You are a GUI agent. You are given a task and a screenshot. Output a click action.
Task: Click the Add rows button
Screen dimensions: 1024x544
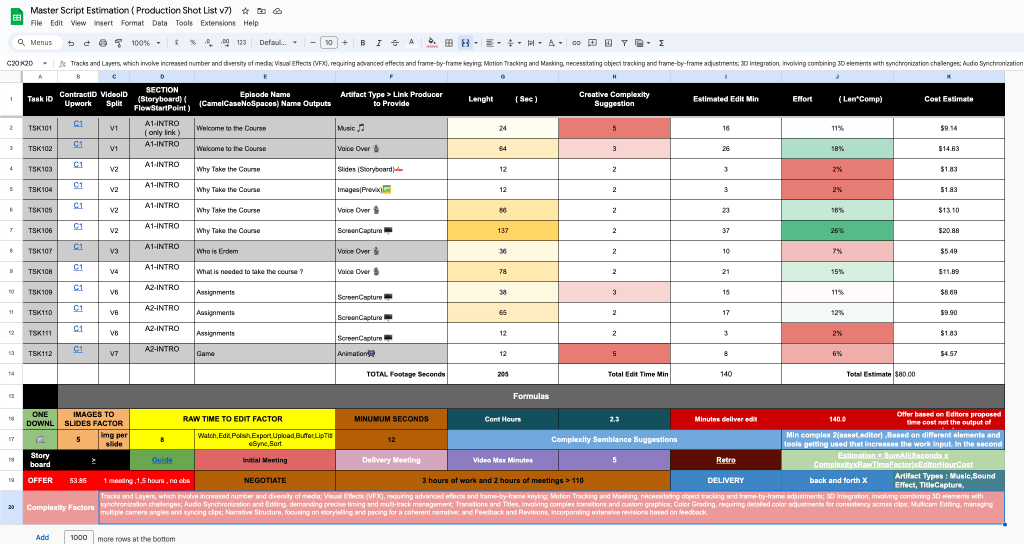click(42, 537)
